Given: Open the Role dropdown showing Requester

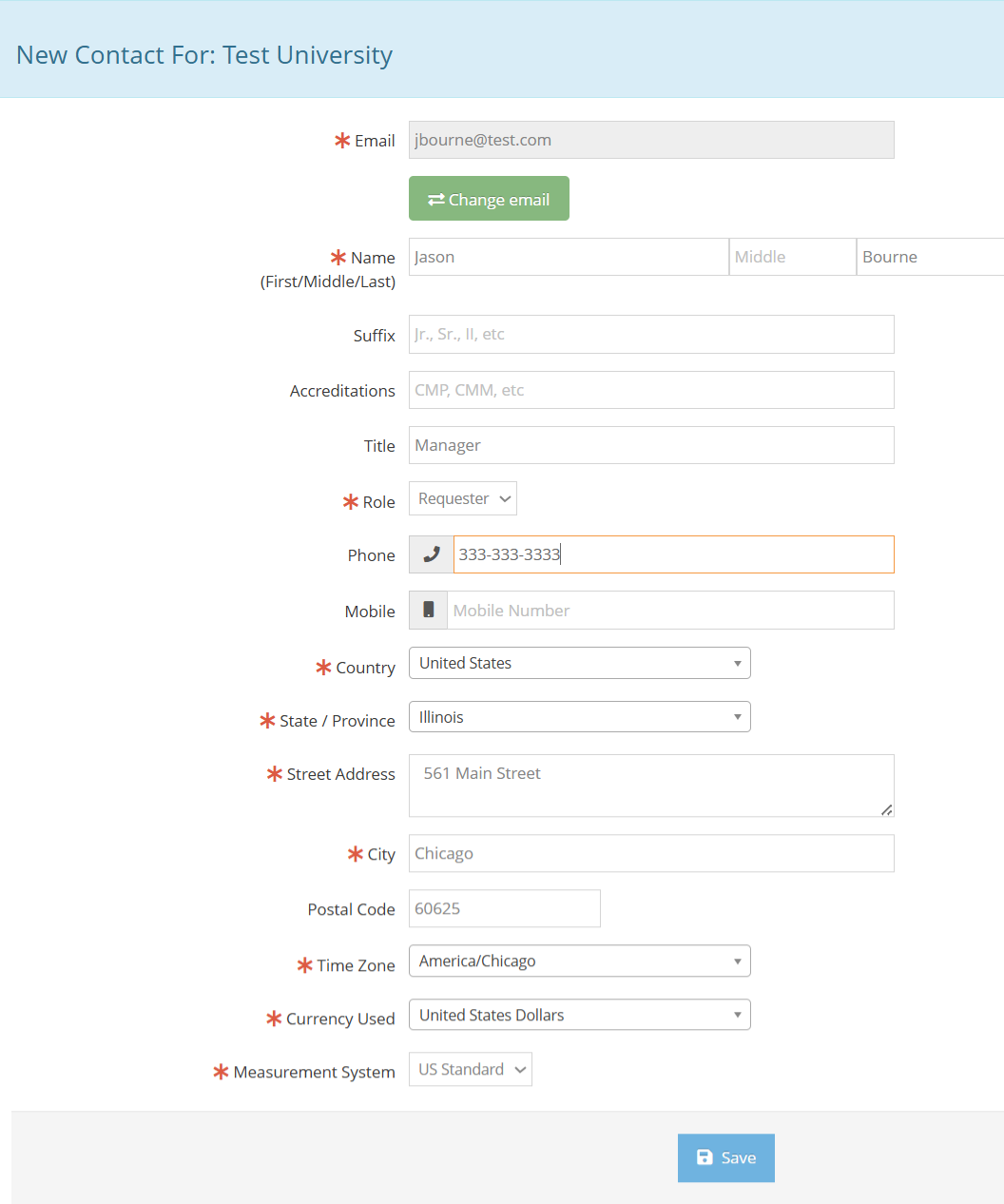Looking at the screenshot, I should tap(462, 497).
